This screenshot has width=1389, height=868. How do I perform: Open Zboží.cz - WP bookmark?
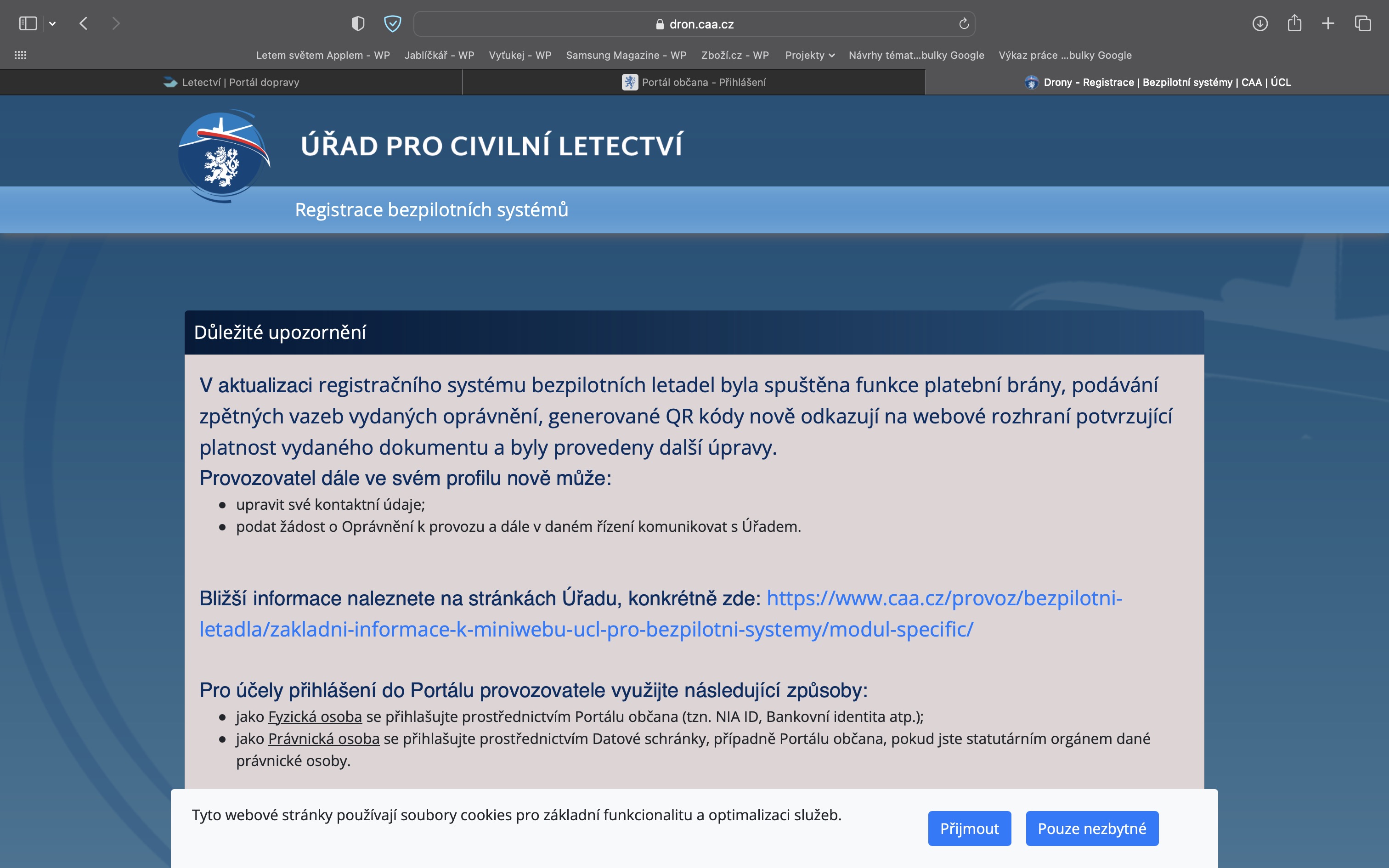[x=734, y=55]
